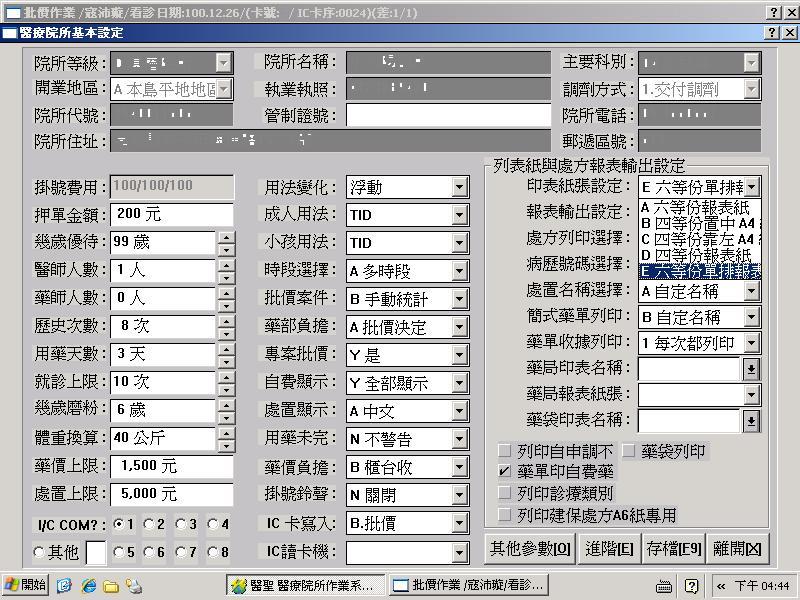800x600 pixels.
Task: Click the keyboard icon in system tray
Action: tap(663, 586)
